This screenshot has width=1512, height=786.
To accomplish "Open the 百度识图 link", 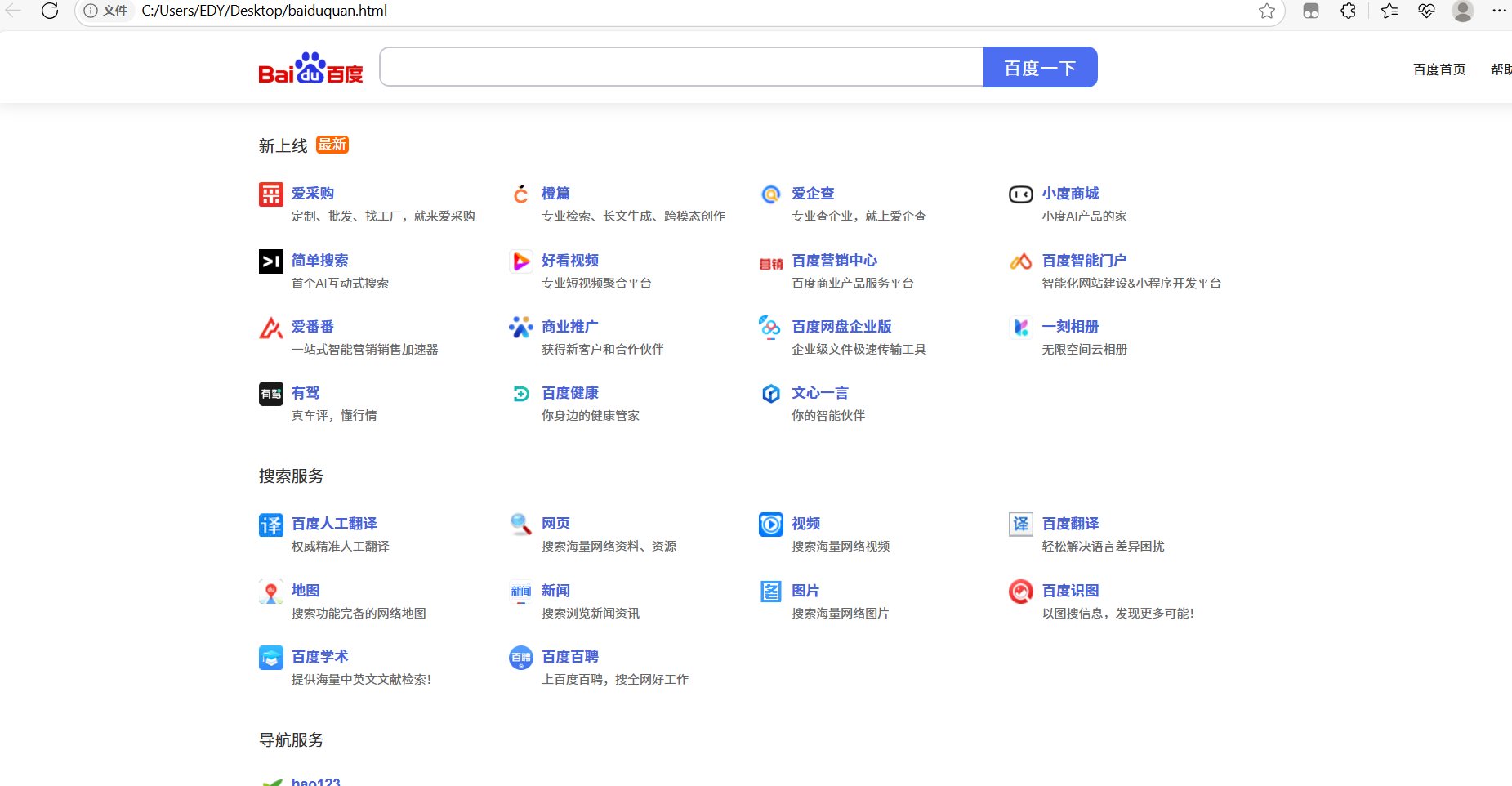I will [1070, 591].
